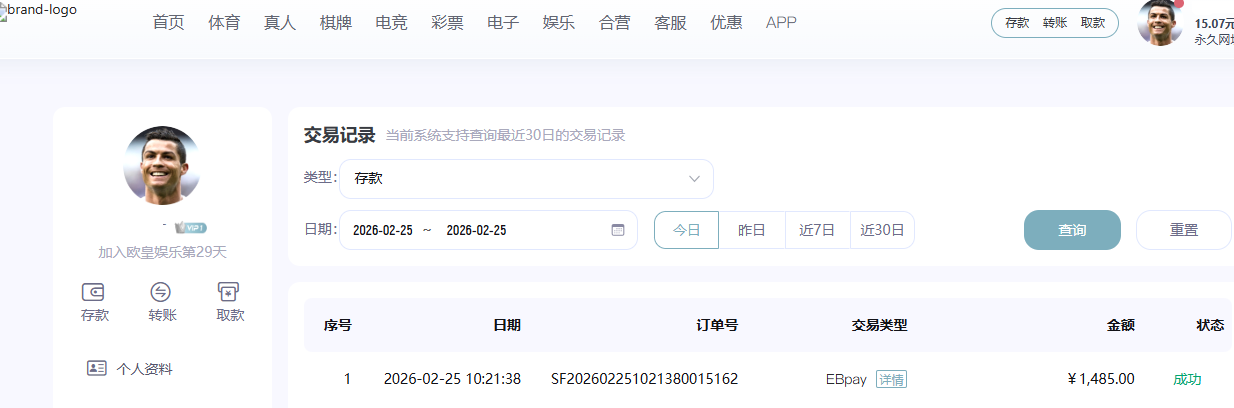Select the 昨日 date range option
The width and height of the screenshot is (1234, 408).
pos(752,230)
